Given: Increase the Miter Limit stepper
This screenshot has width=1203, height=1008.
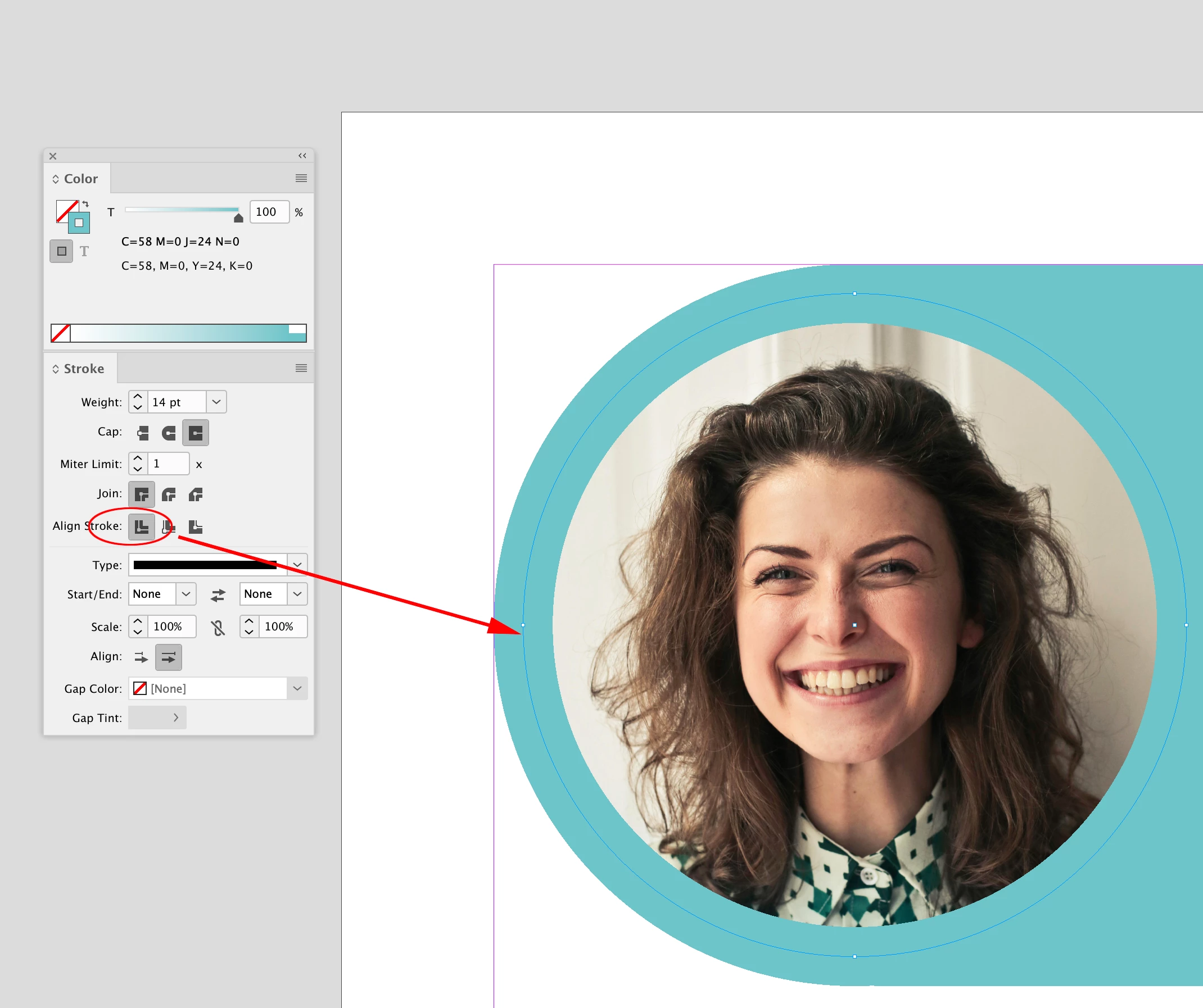Looking at the screenshot, I should 138,458.
